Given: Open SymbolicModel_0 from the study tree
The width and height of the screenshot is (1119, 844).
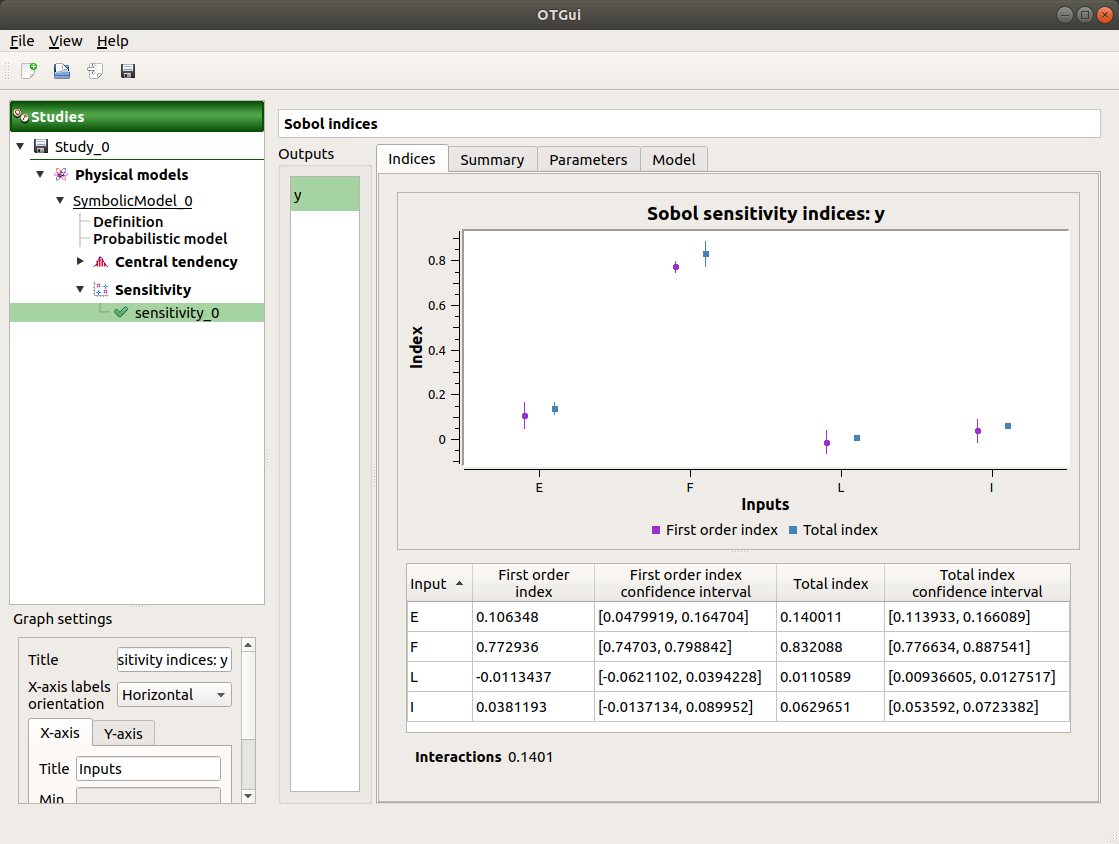Looking at the screenshot, I should pos(131,201).
